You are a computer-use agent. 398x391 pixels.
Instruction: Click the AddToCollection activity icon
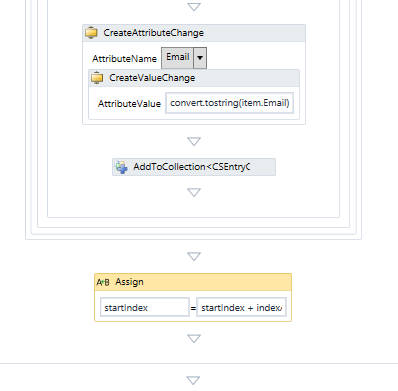click(121, 167)
